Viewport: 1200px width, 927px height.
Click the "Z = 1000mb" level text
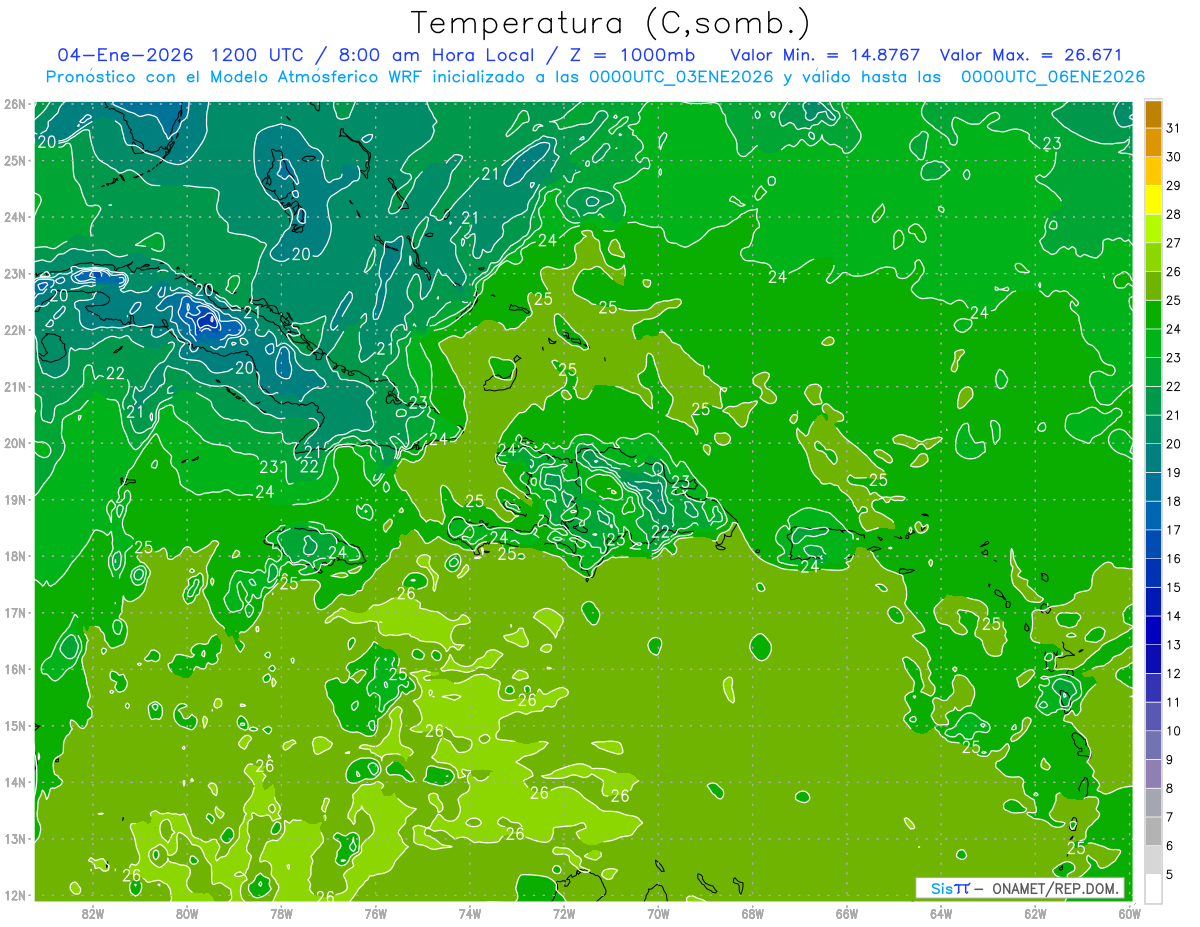tap(631, 54)
